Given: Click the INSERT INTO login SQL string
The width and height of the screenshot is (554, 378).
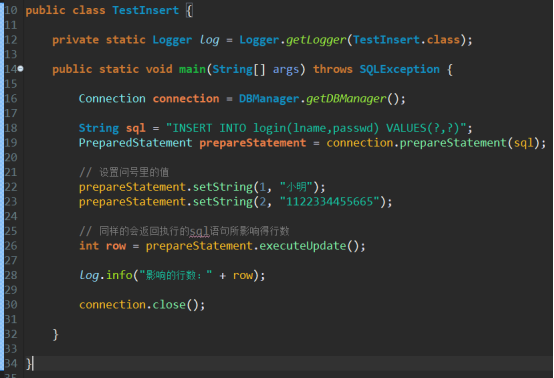Looking at the screenshot, I should tap(316, 128).
